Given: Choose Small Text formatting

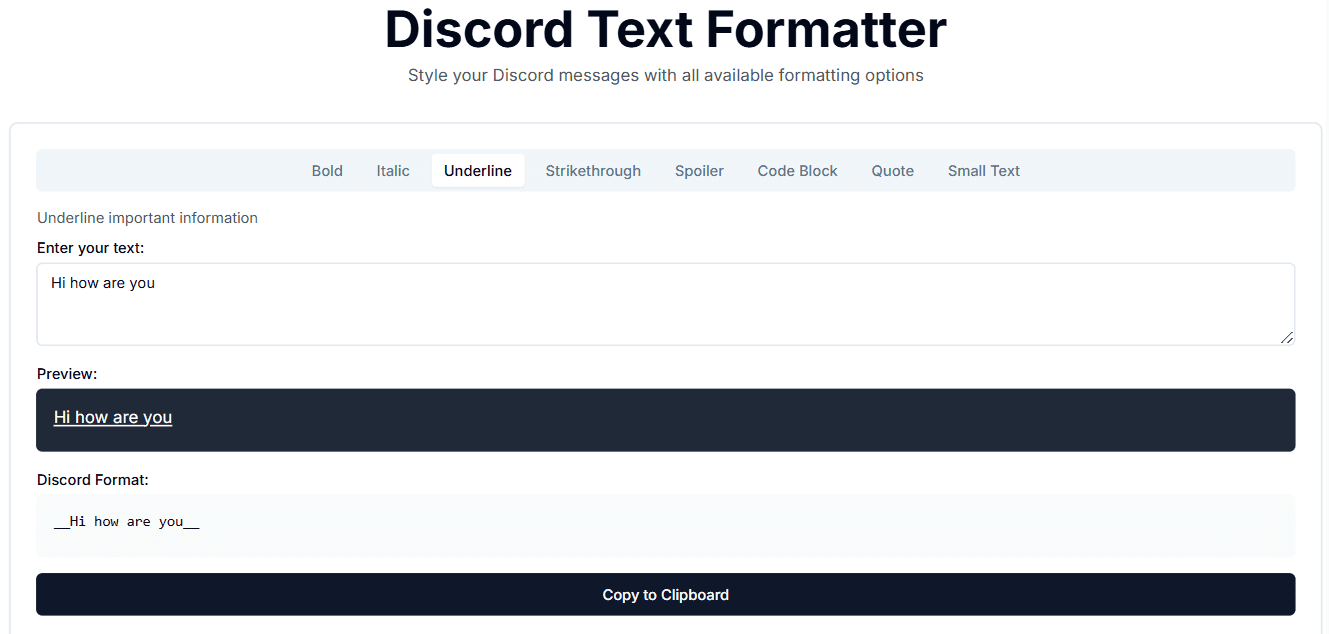Looking at the screenshot, I should [x=983, y=170].
